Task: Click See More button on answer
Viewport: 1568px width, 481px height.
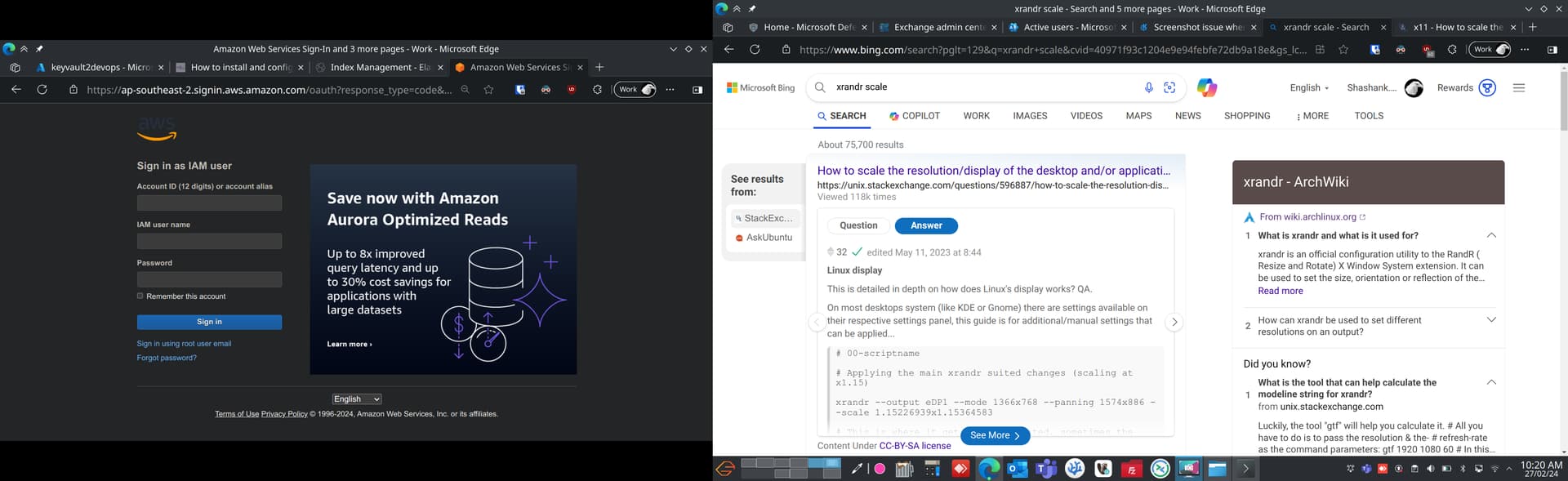Action: [995, 436]
